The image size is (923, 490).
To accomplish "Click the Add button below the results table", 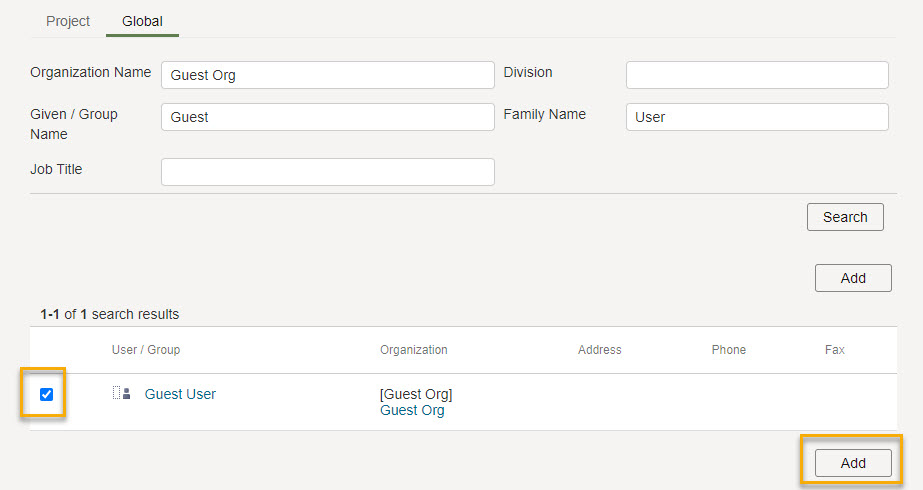I will tap(852, 463).
